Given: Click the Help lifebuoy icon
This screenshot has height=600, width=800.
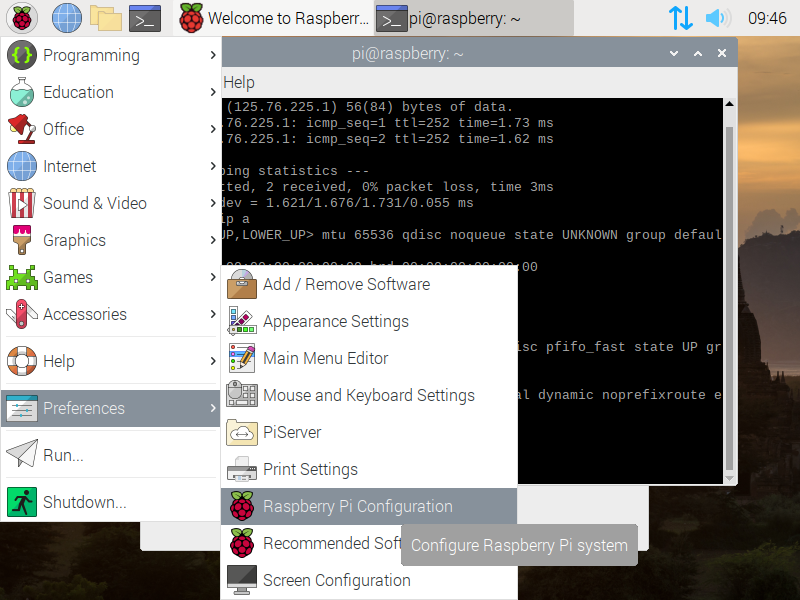Looking at the screenshot, I should [x=21, y=361].
